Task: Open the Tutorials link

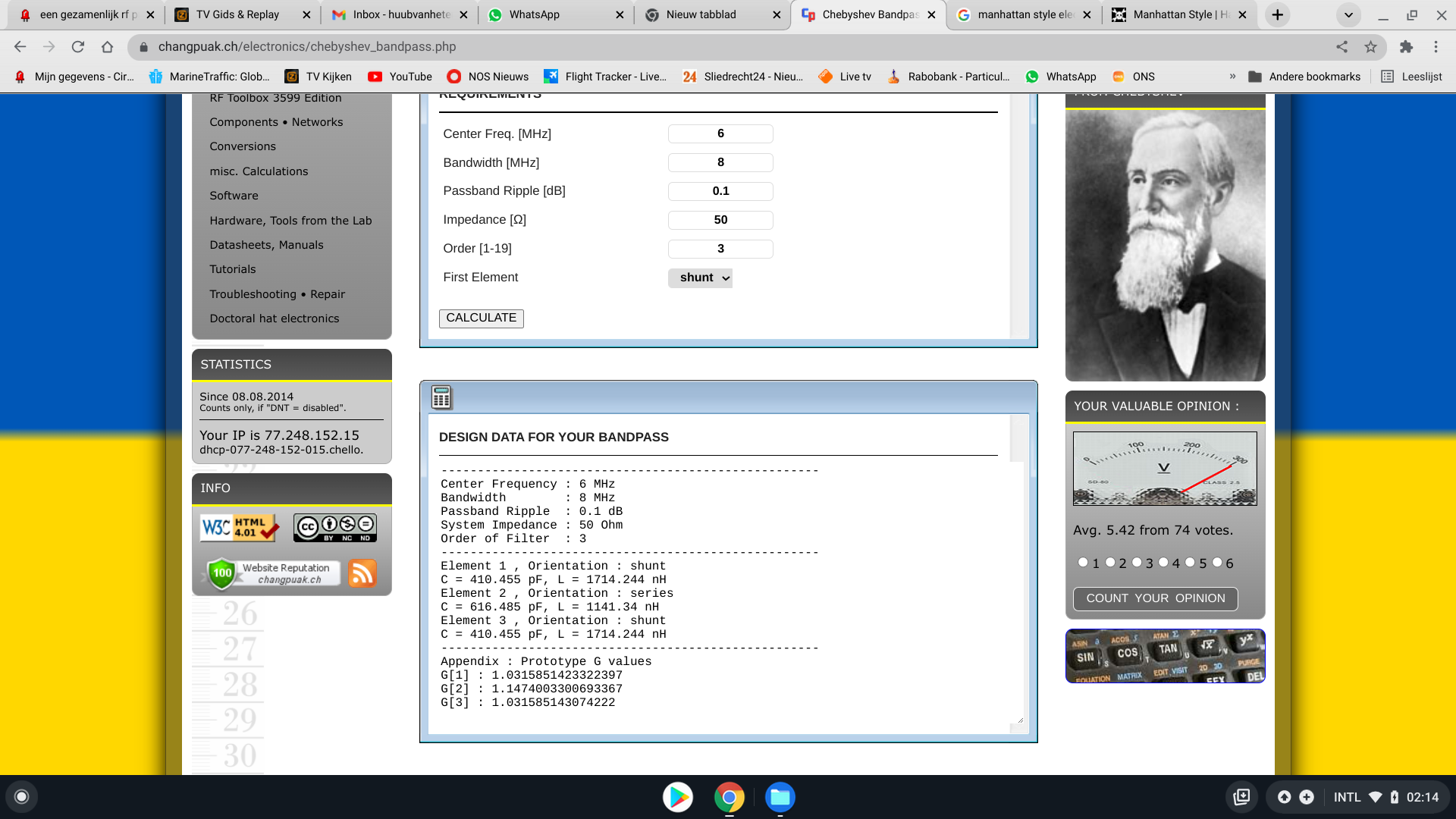Action: coord(233,269)
